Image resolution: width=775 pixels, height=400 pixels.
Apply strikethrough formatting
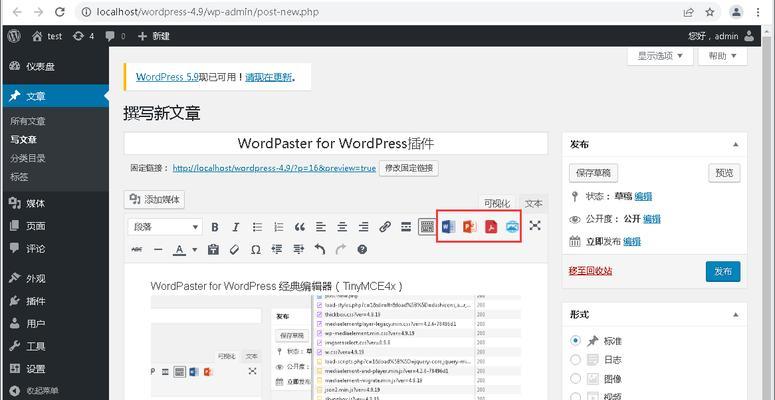tap(137, 250)
